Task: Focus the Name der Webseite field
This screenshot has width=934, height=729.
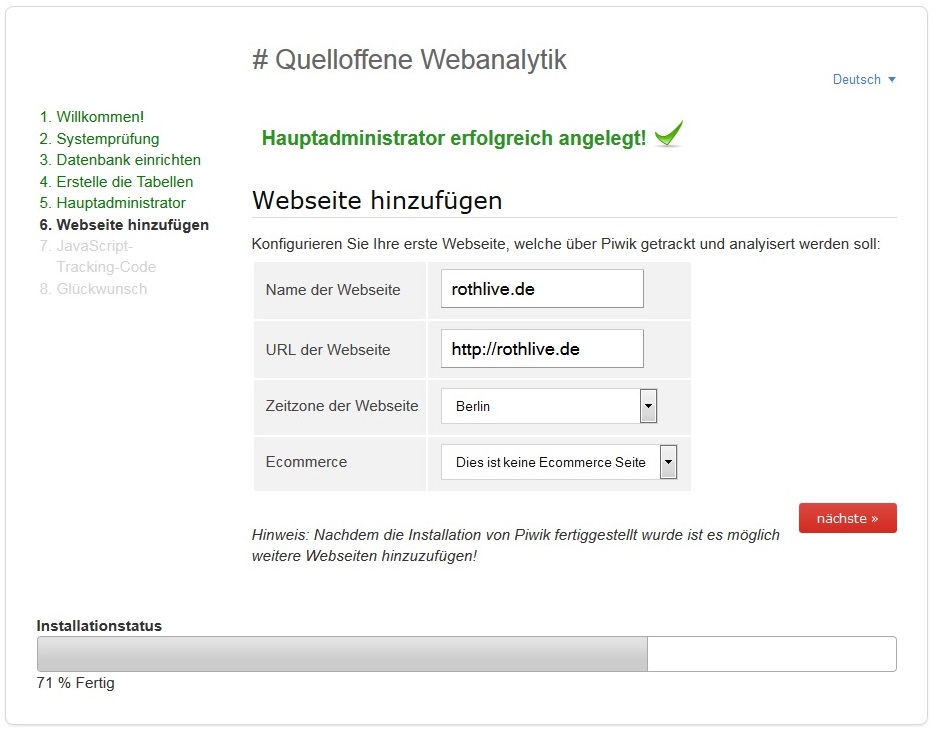Action: click(542, 289)
